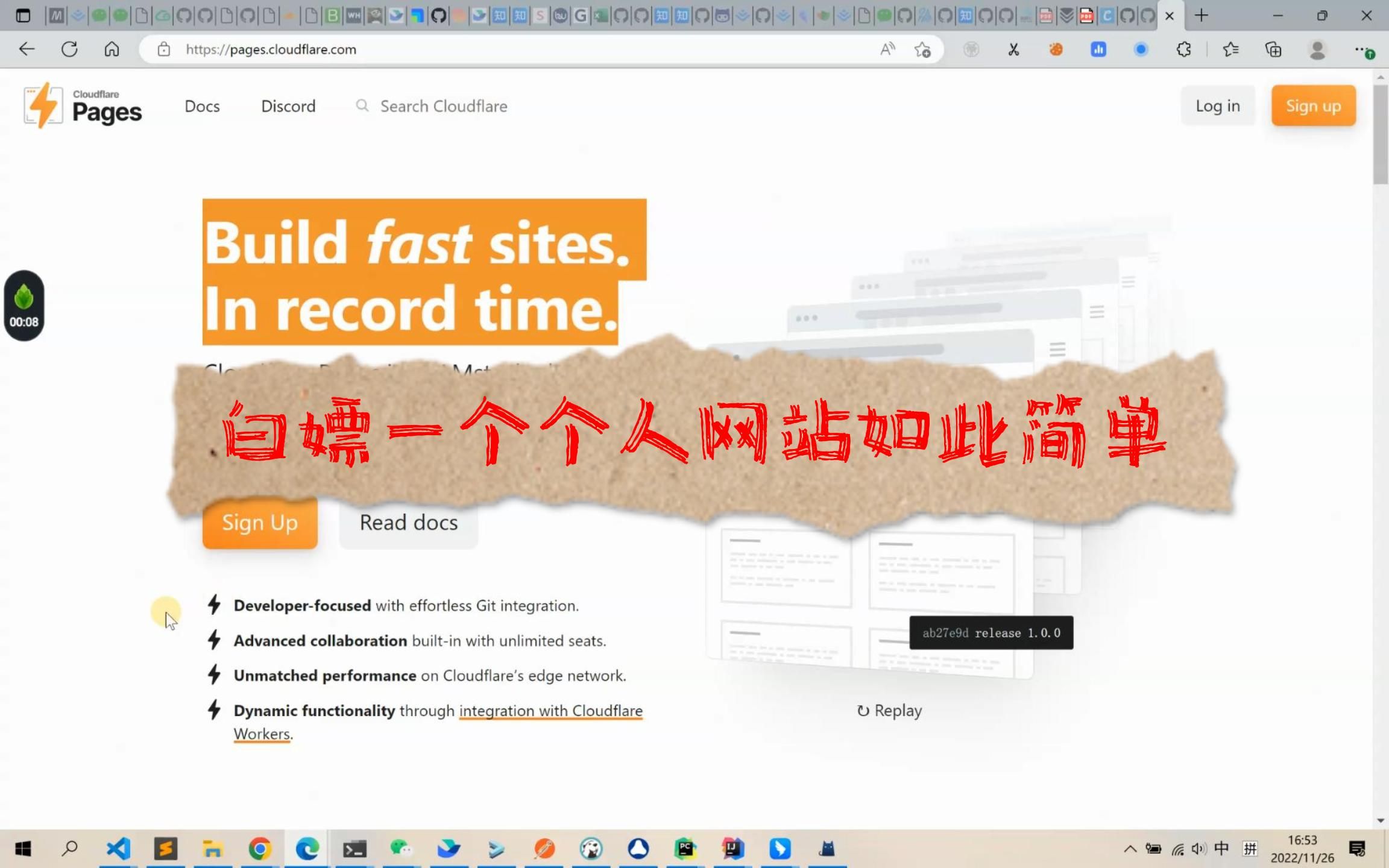Switch to the green B tab
The image size is (1389, 868).
[x=332, y=16]
